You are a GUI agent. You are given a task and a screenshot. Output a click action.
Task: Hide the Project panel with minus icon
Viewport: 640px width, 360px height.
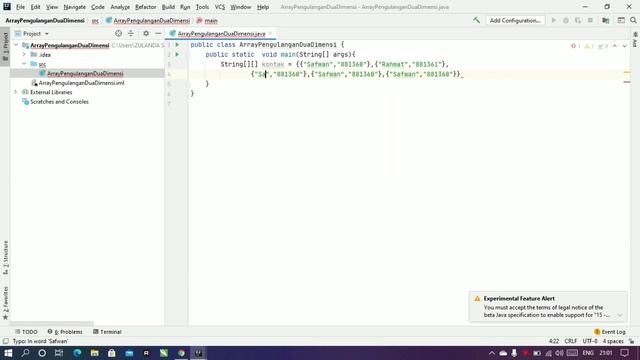(x=158, y=33)
